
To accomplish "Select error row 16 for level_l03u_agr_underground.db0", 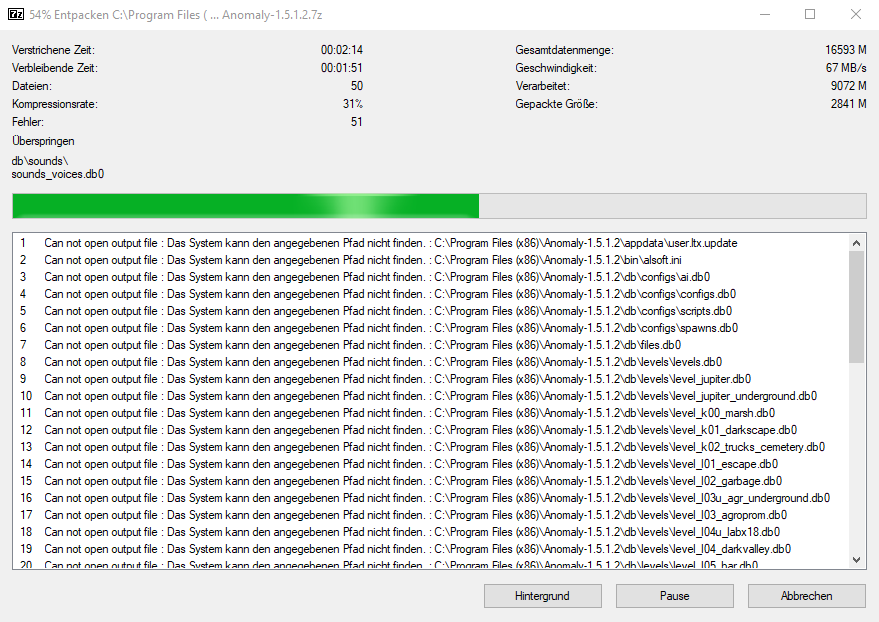I will click(431, 498).
